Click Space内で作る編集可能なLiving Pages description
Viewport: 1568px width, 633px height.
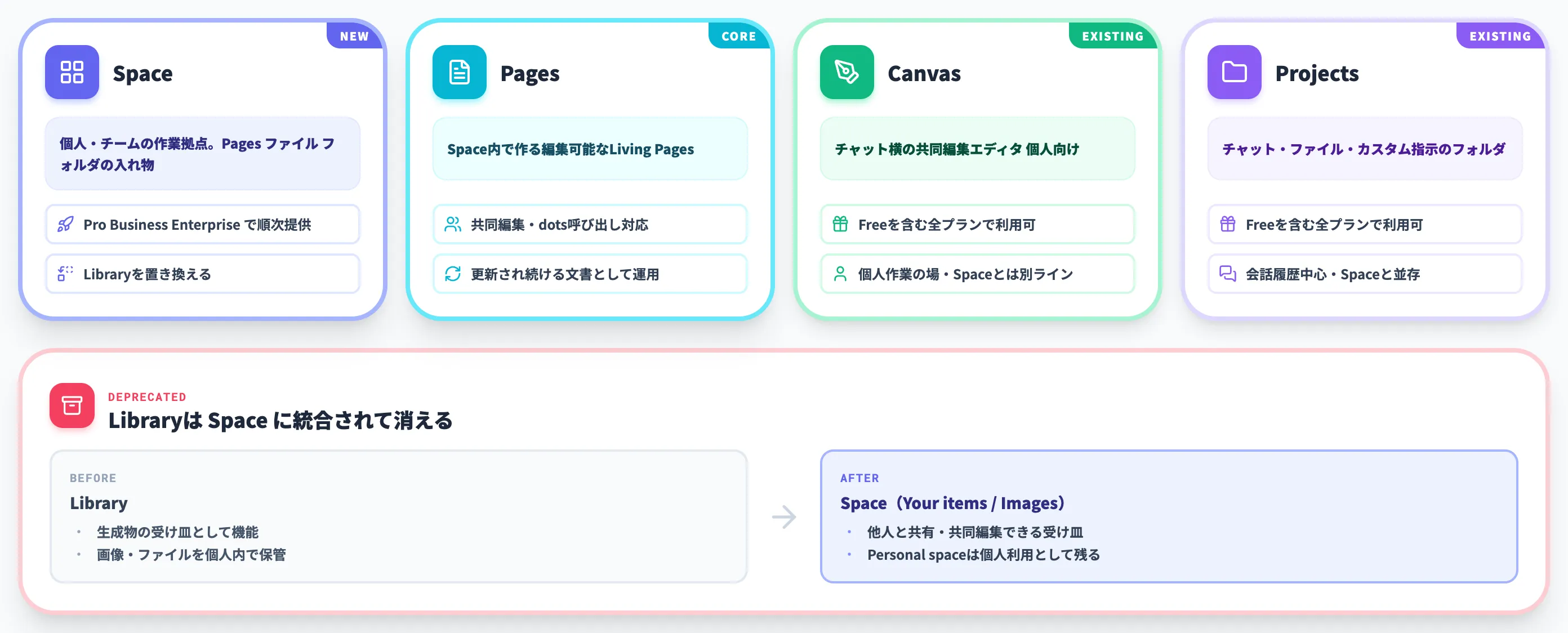[590, 149]
